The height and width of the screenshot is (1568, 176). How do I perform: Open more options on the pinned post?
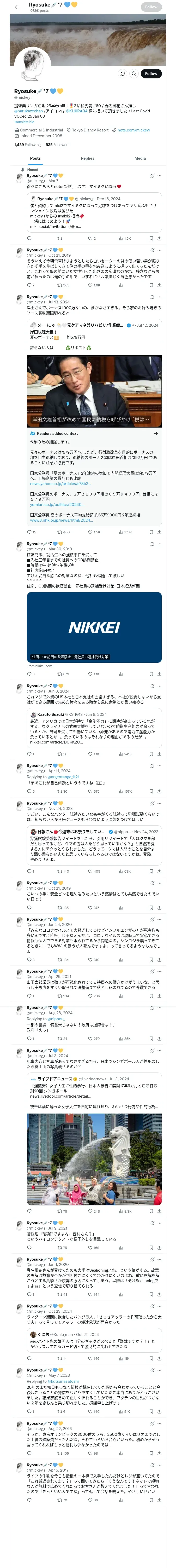coord(160,176)
